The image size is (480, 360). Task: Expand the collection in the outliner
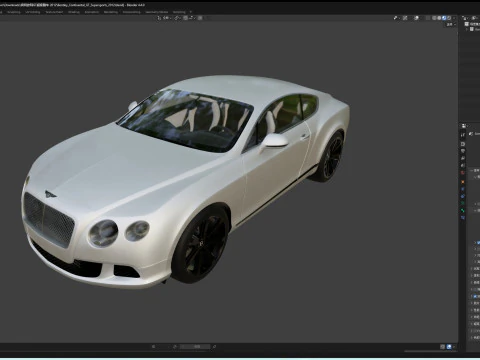tap(467, 29)
